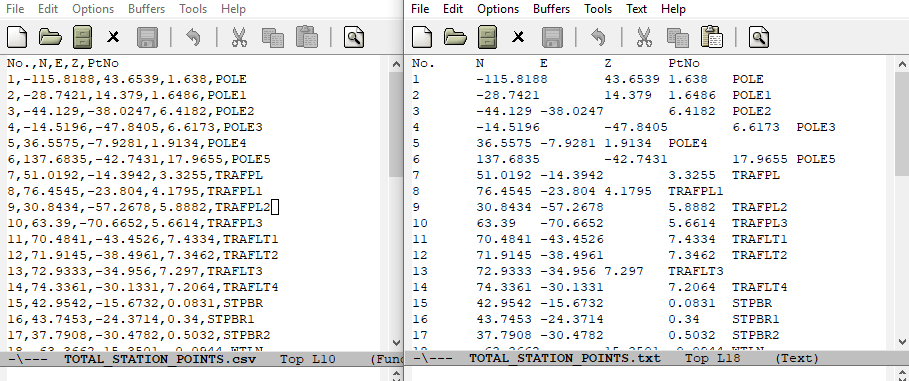
Task: Click TRAFPL1 label in right txt window
Action: (x=696, y=191)
